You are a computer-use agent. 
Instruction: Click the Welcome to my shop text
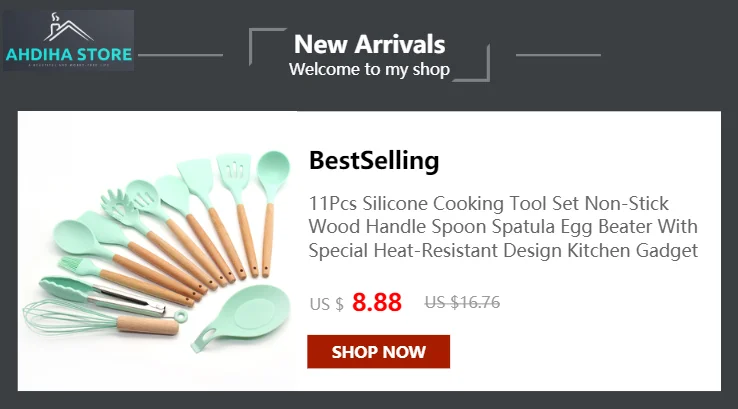point(369,69)
